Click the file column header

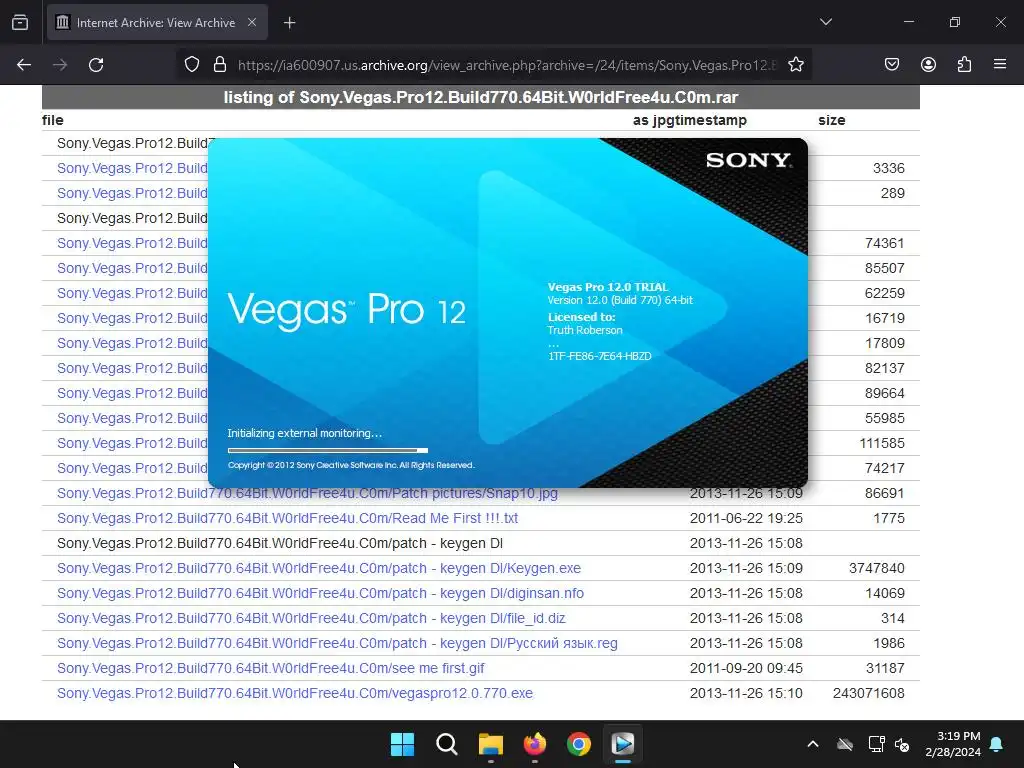click(52, 120)
